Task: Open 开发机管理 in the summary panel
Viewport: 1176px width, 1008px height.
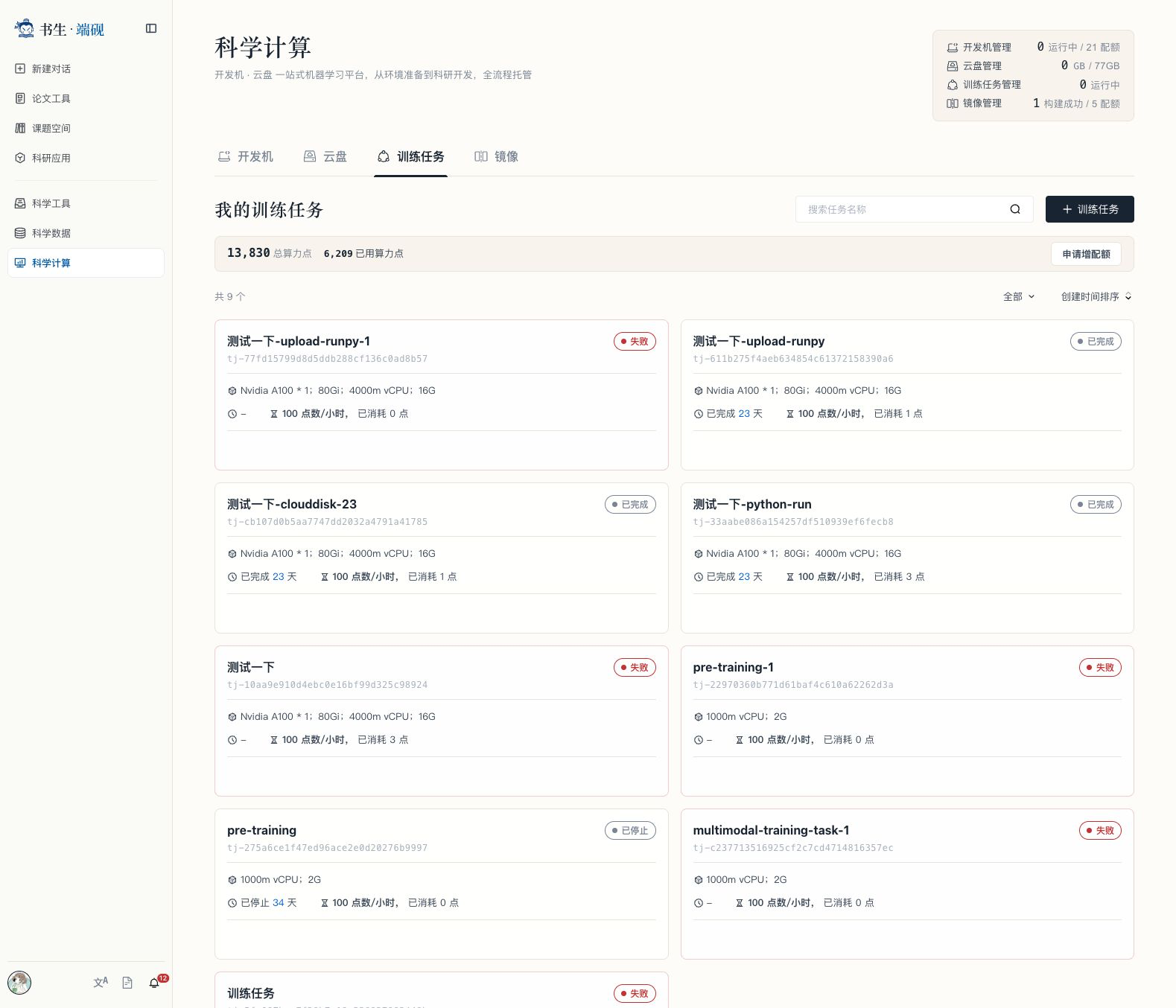Action: (x=979, y=47)
